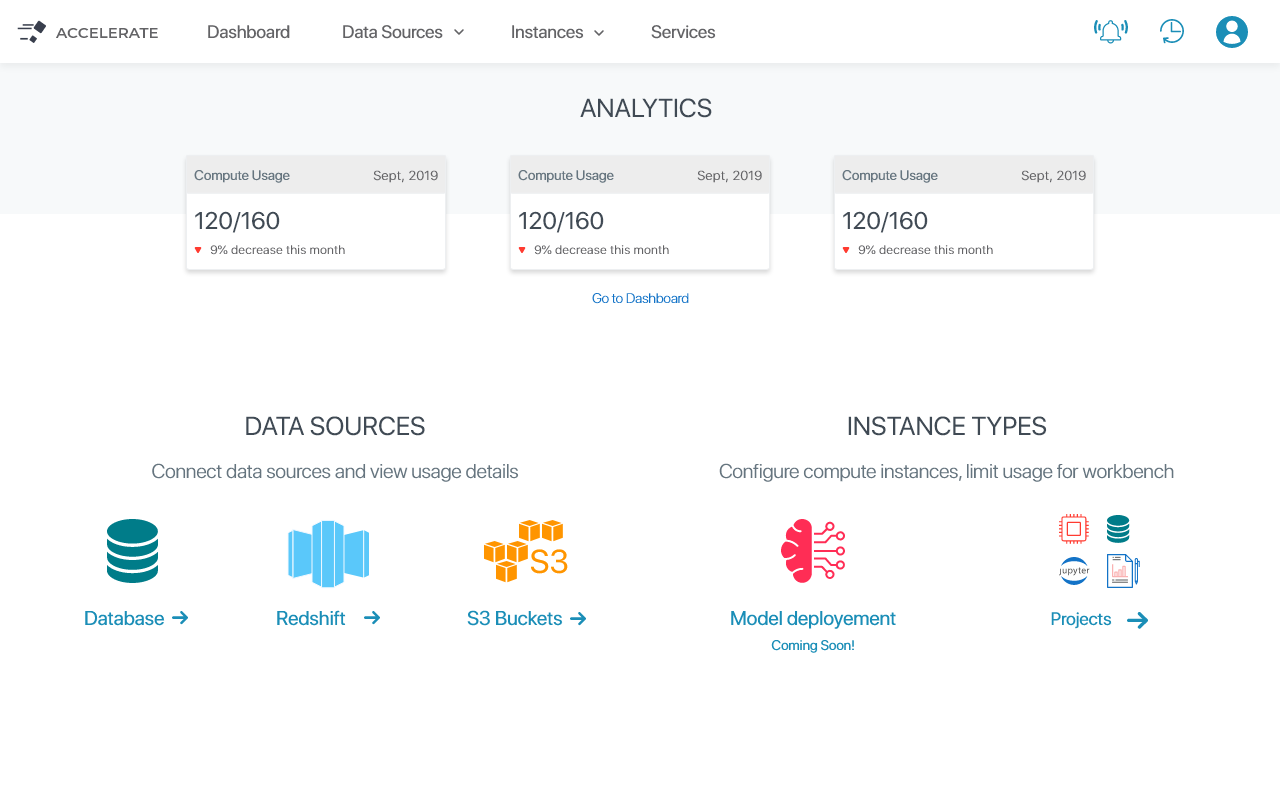Viewport: 1280px width, 800px height.
Task: Expand the Instances dropdown chevron
Action: pyautogui.click(x=599, y=32)
